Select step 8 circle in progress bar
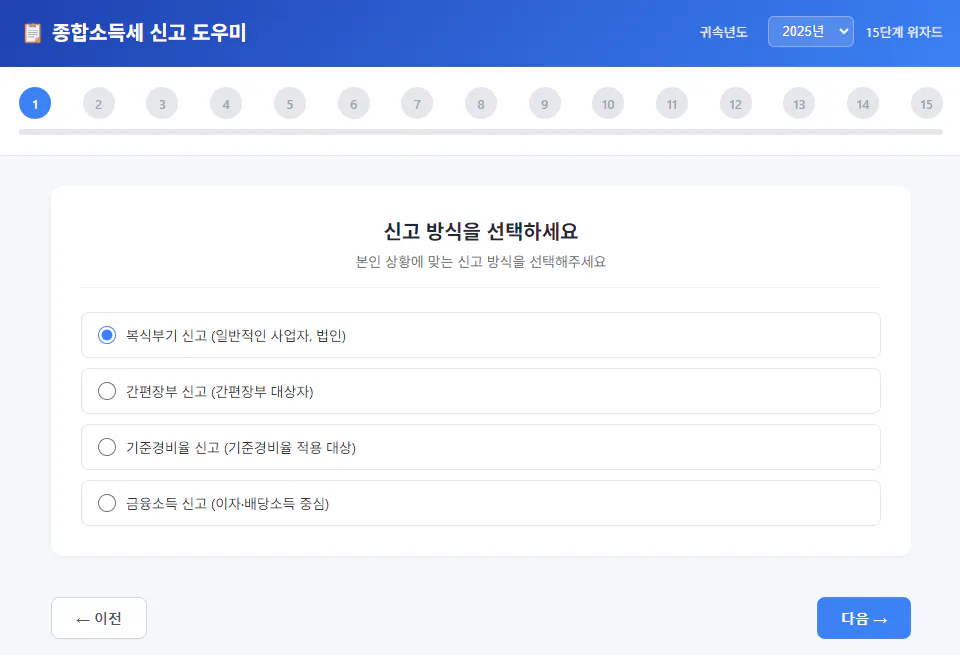Screen dimensions: 960x655 (481, 103)
